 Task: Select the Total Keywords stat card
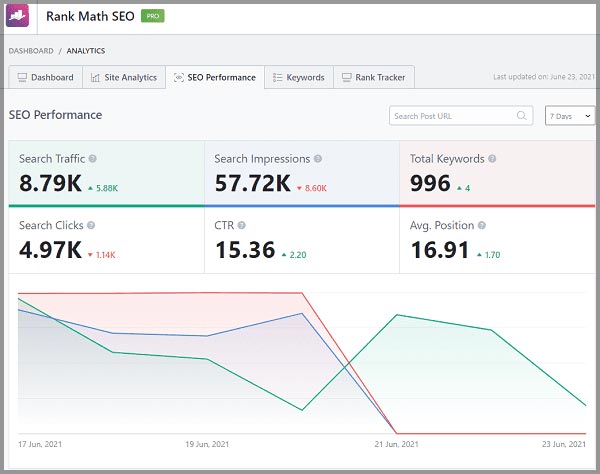point(497,174)
